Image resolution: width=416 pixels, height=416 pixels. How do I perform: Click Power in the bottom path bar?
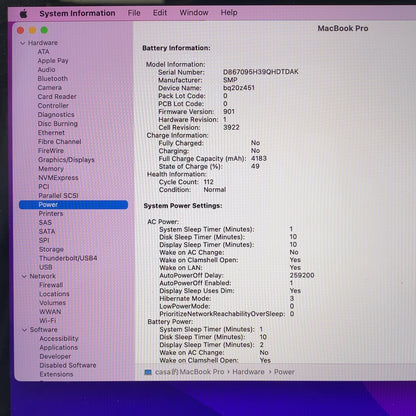point(284,372)
